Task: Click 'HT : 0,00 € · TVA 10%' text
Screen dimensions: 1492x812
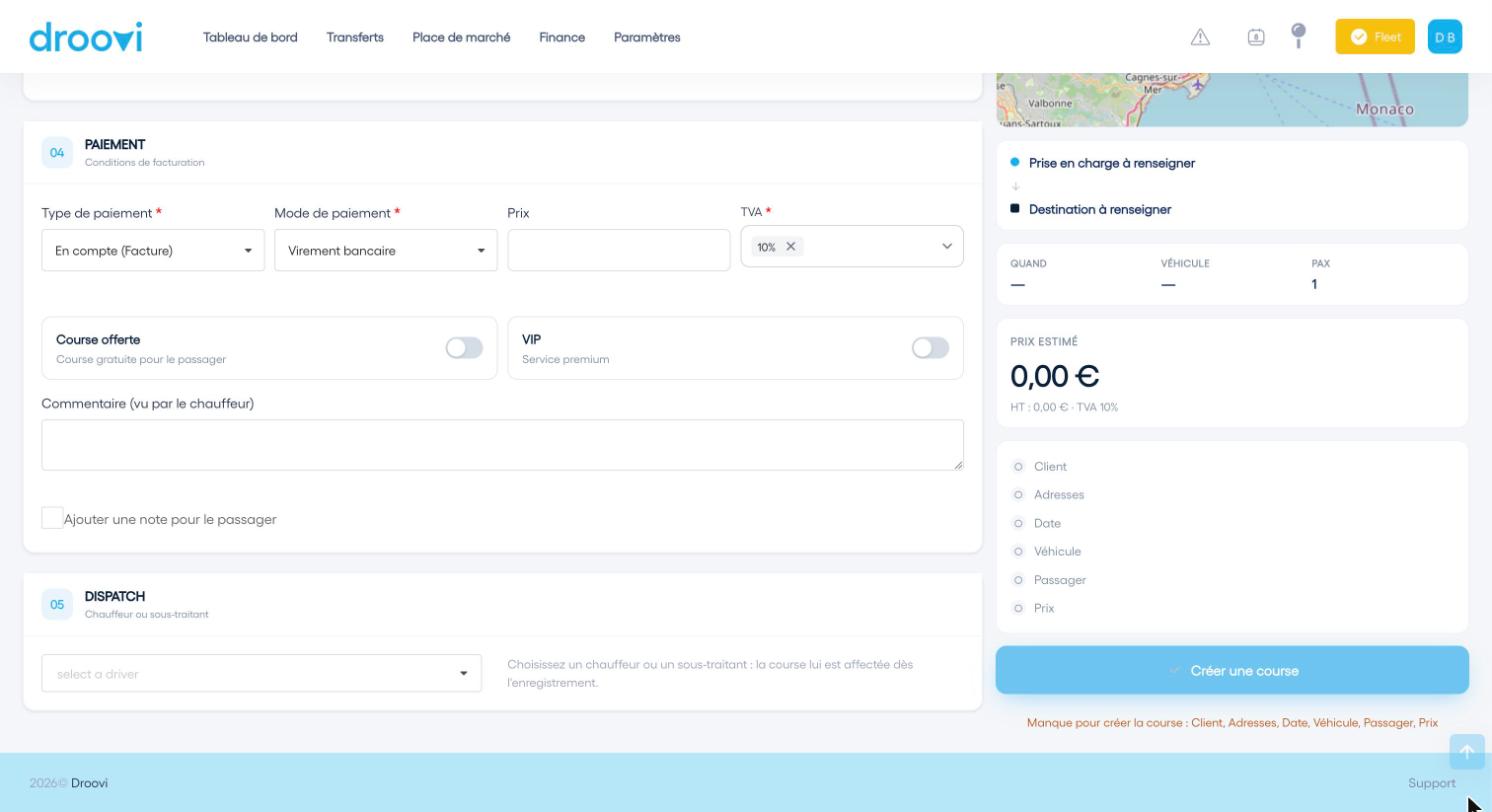Action: (x=1064, y=407)
